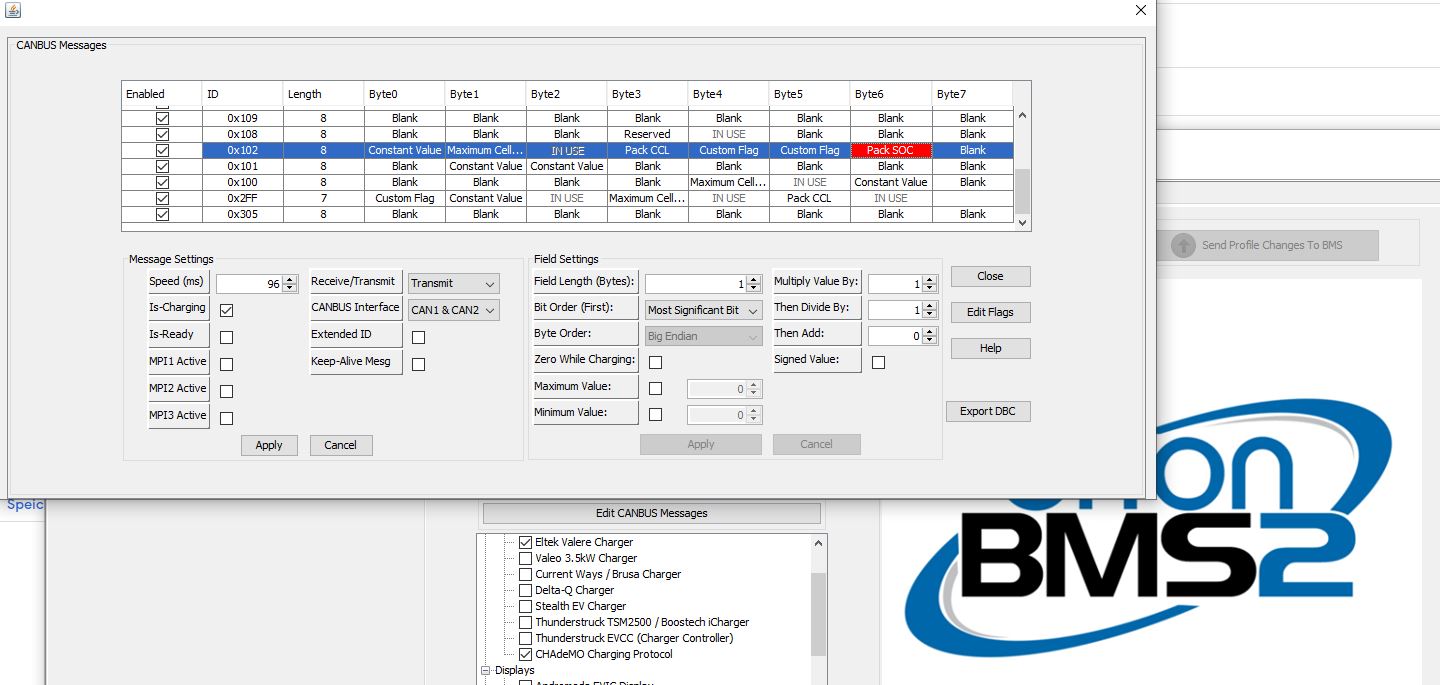Check the Delta-Q Charger option
This screenshot has width=1440, height=685.
tap(525, 590)
